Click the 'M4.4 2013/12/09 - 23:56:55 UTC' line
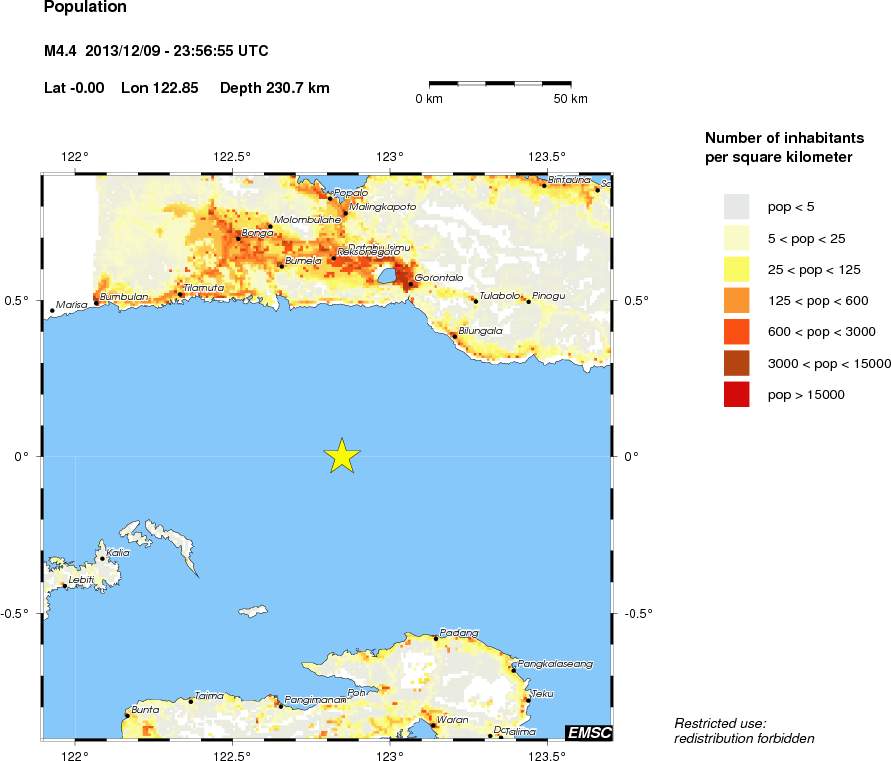Screen dimensions: 891x761 156,51
